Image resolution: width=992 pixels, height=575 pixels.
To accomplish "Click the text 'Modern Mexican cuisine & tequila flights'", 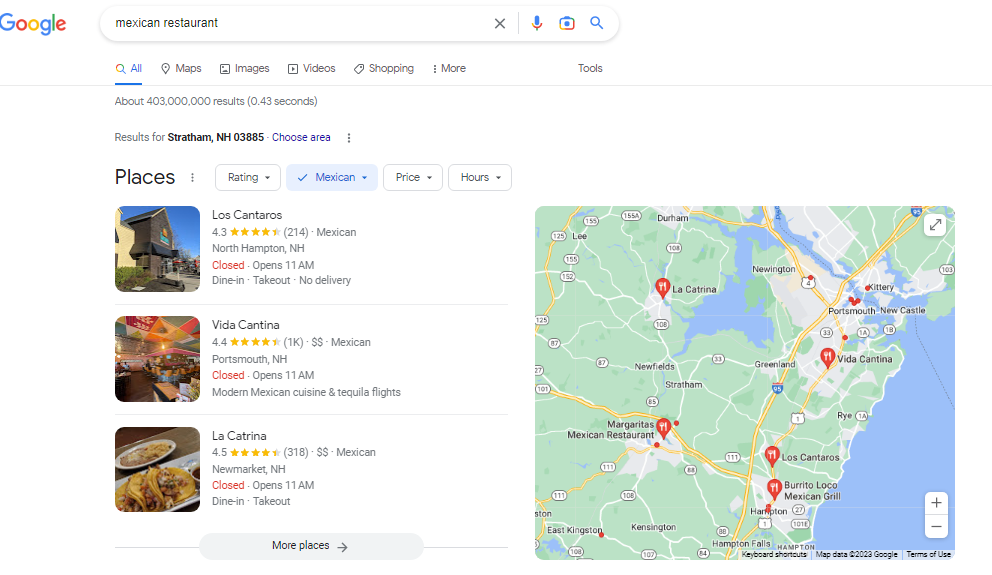I will pyautogui.click(x=306, y=392).
